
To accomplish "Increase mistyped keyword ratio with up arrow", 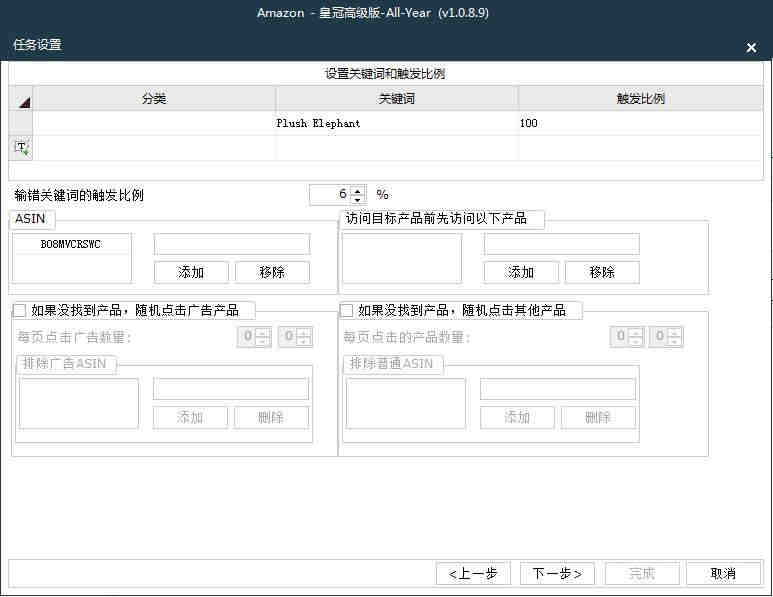I will tap(358, 190).
